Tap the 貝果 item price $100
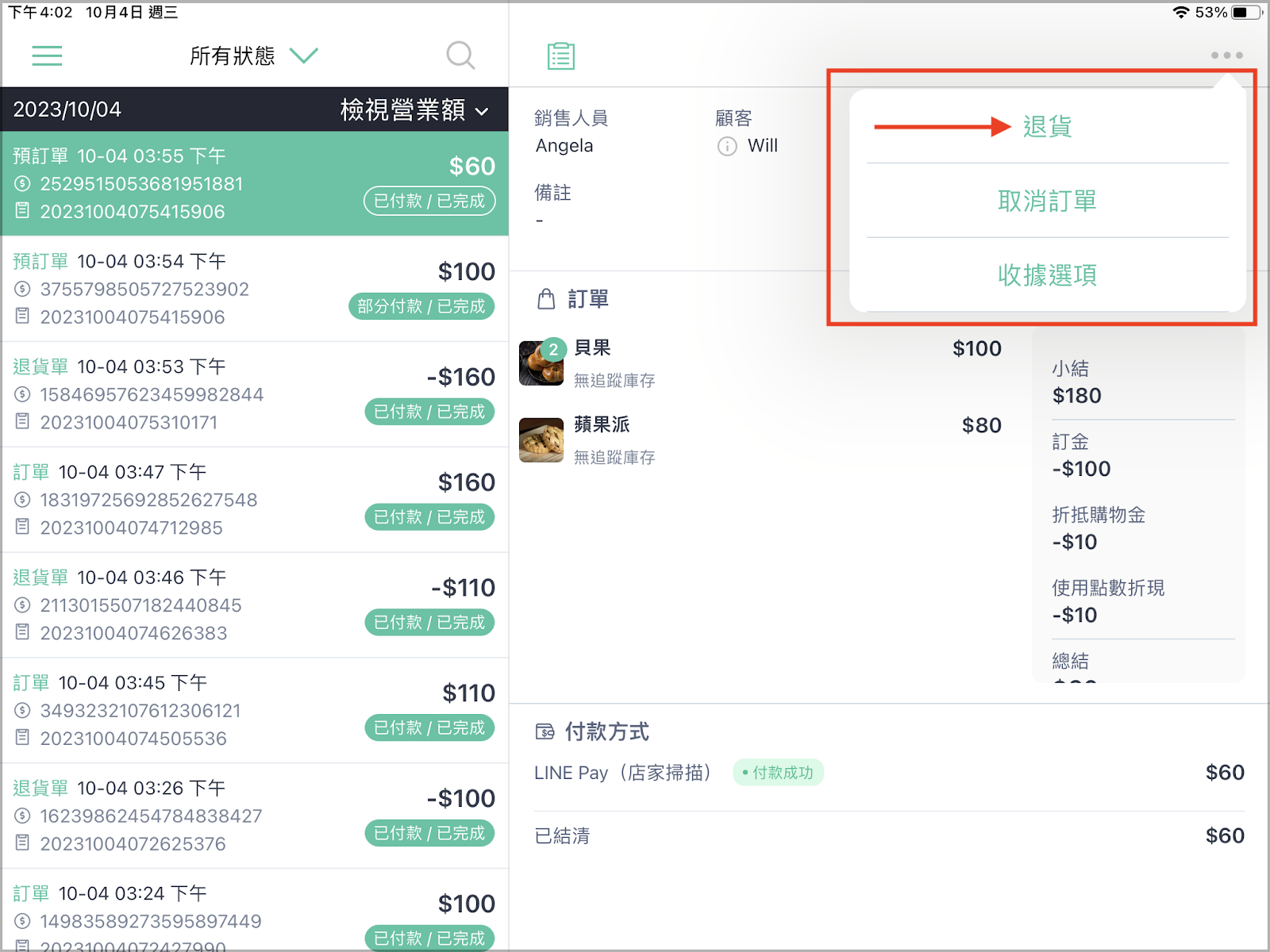Image resolution: width=1270 pixels, height=952 pixels. coord(977,348)
